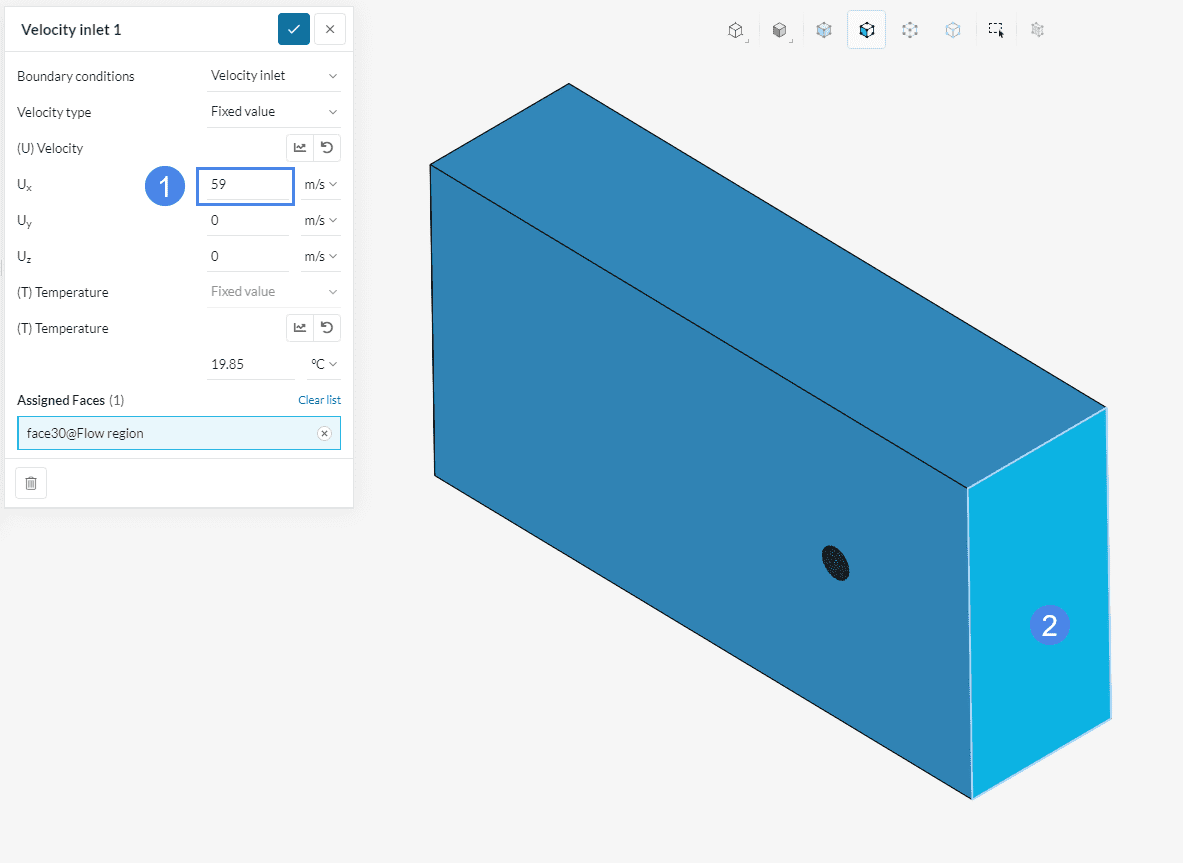The height and width of the screenshot is (863, 1183).
Task: Click the Clear list link
Action: pyautogui.click(x=319, y=400)
